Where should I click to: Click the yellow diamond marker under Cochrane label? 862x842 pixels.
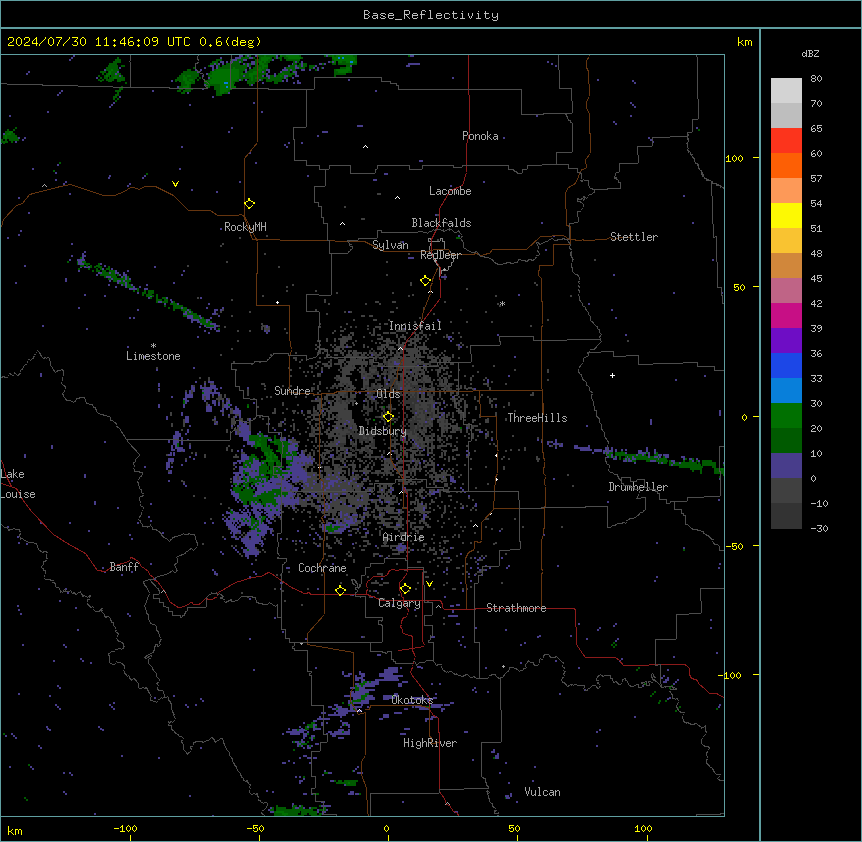(340, 590)
